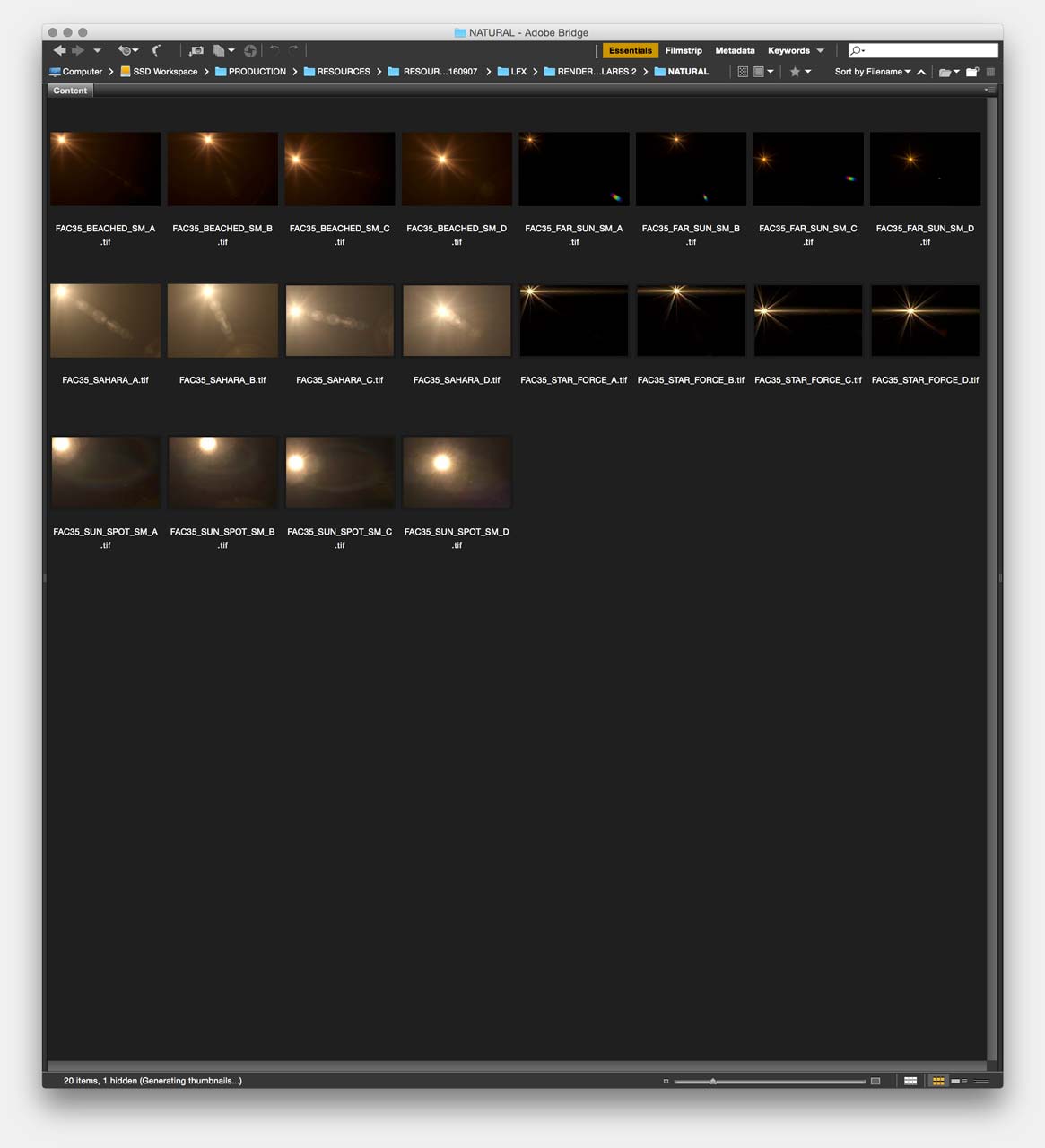Open filter items by rating star menu
This screenshot has width=1045, height=1148.
(799, 72)
